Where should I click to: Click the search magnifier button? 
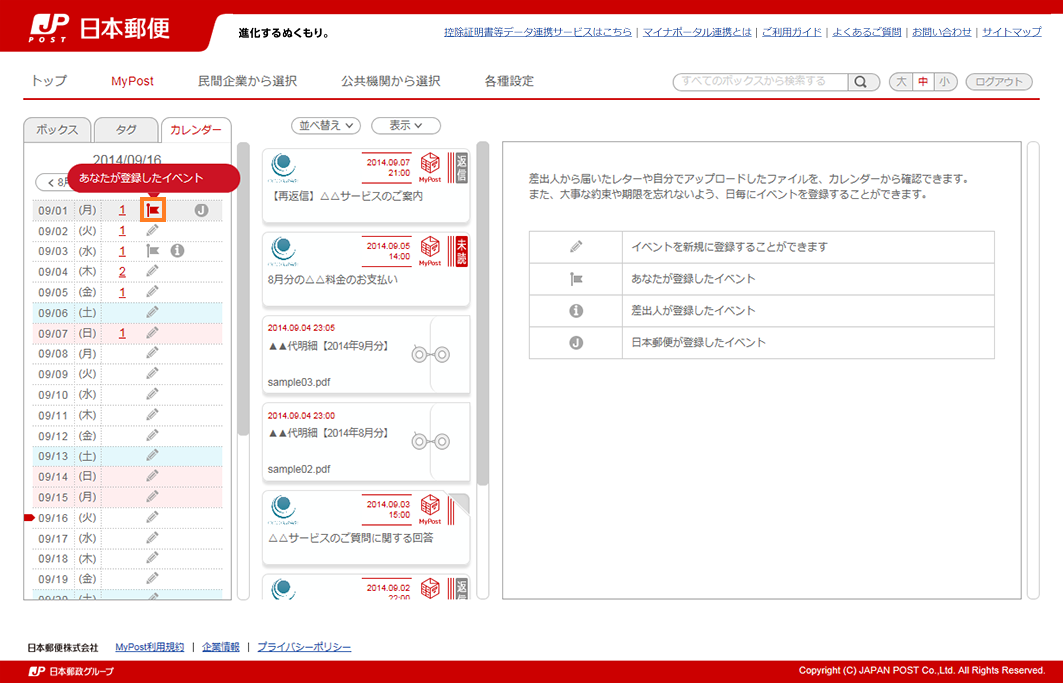[x=862, y=82]
